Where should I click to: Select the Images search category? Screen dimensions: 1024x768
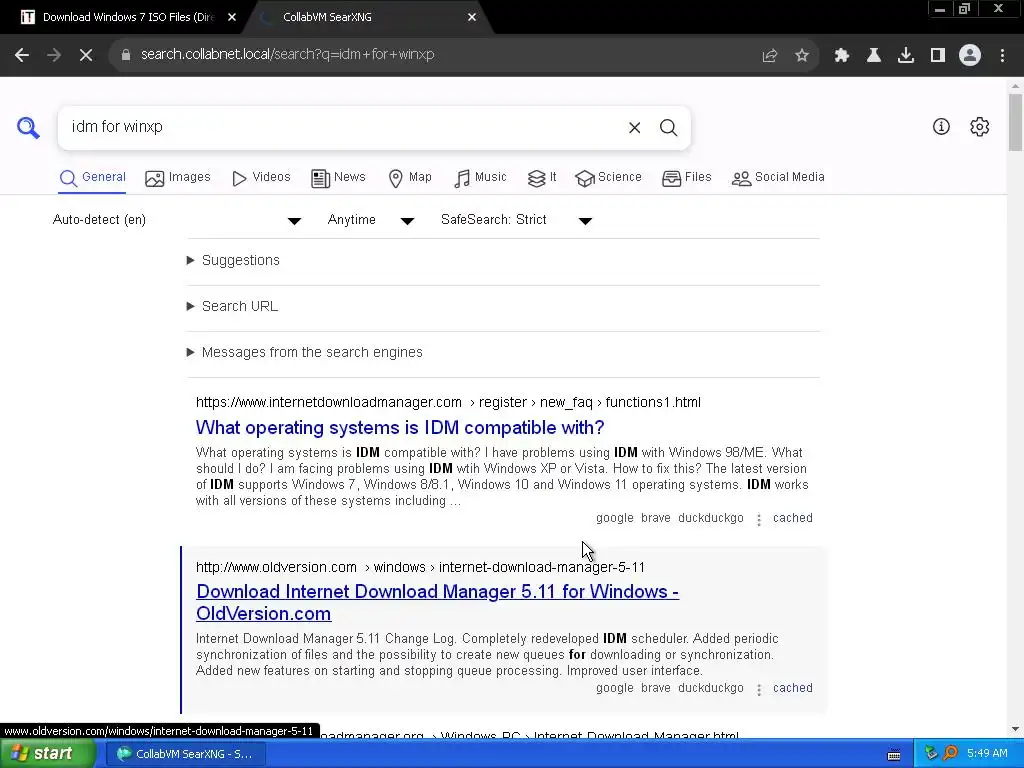pos(178,178)
